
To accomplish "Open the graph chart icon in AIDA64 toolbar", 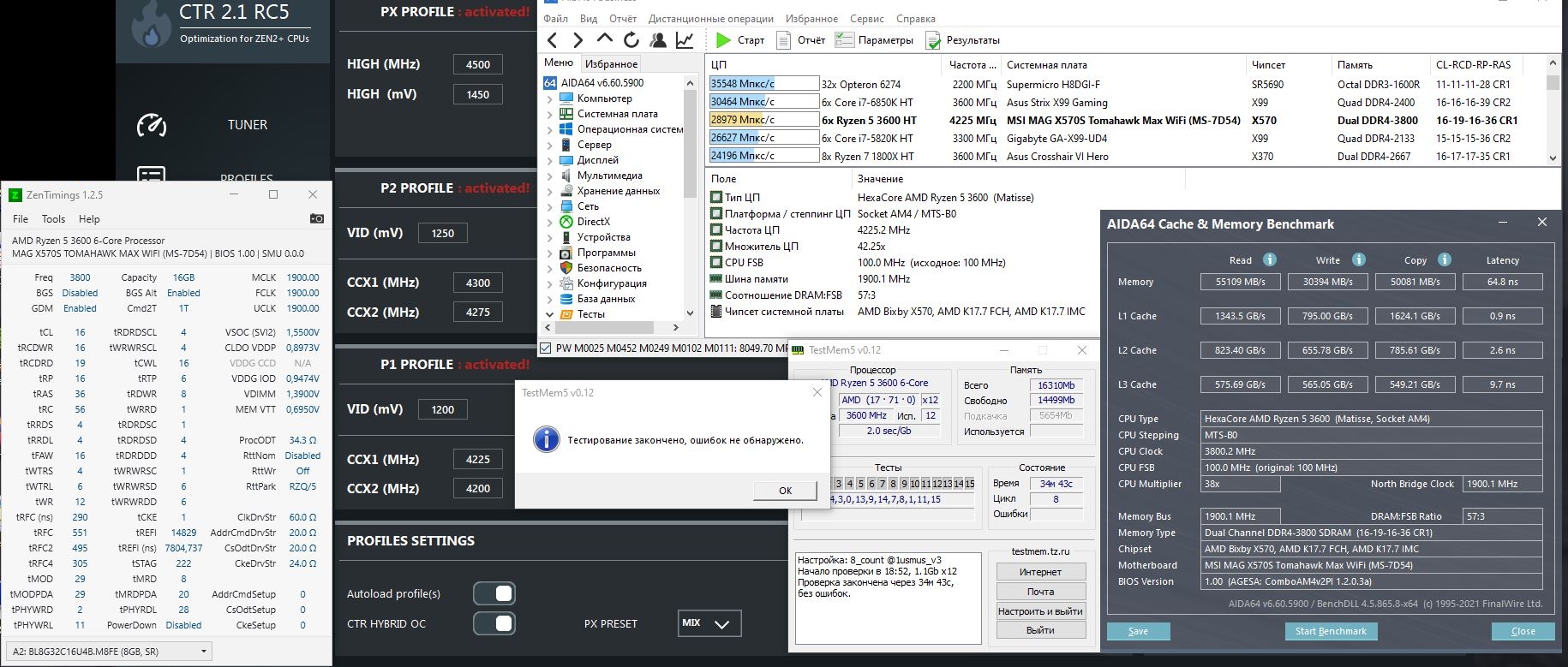I will tap(685, 40).
